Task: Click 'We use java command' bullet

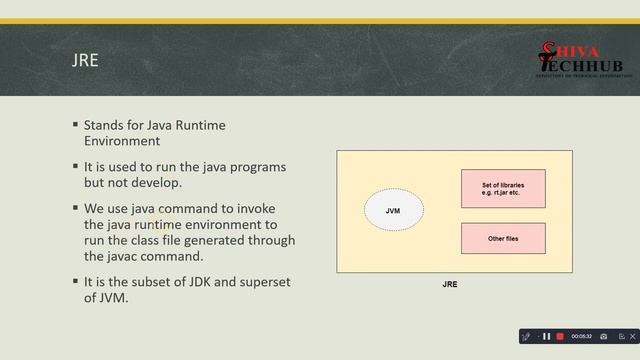Action: pos(189,232)
